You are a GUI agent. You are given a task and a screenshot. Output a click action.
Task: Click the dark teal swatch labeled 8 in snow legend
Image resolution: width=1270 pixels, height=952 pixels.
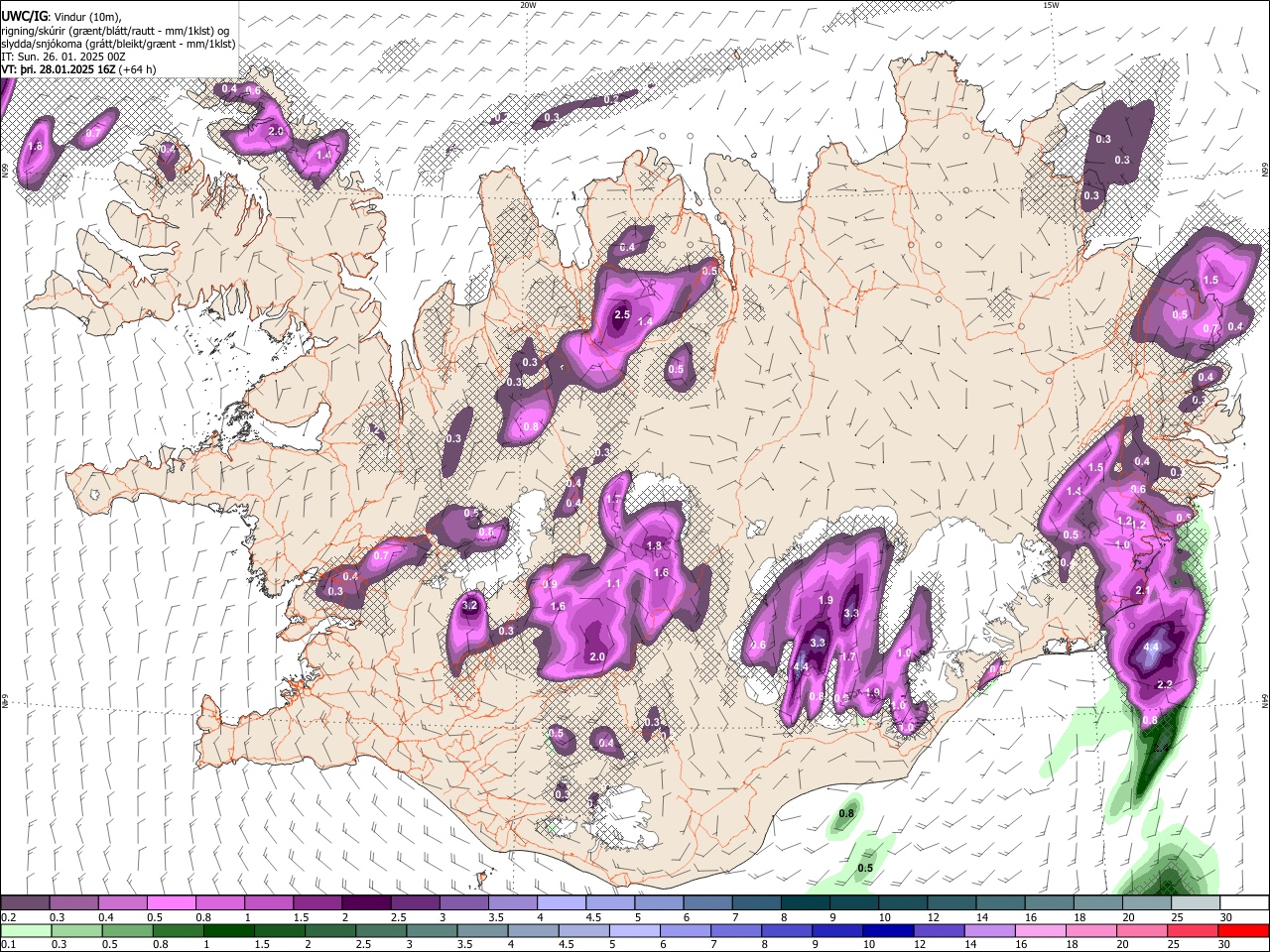click(x=804, y=902)
